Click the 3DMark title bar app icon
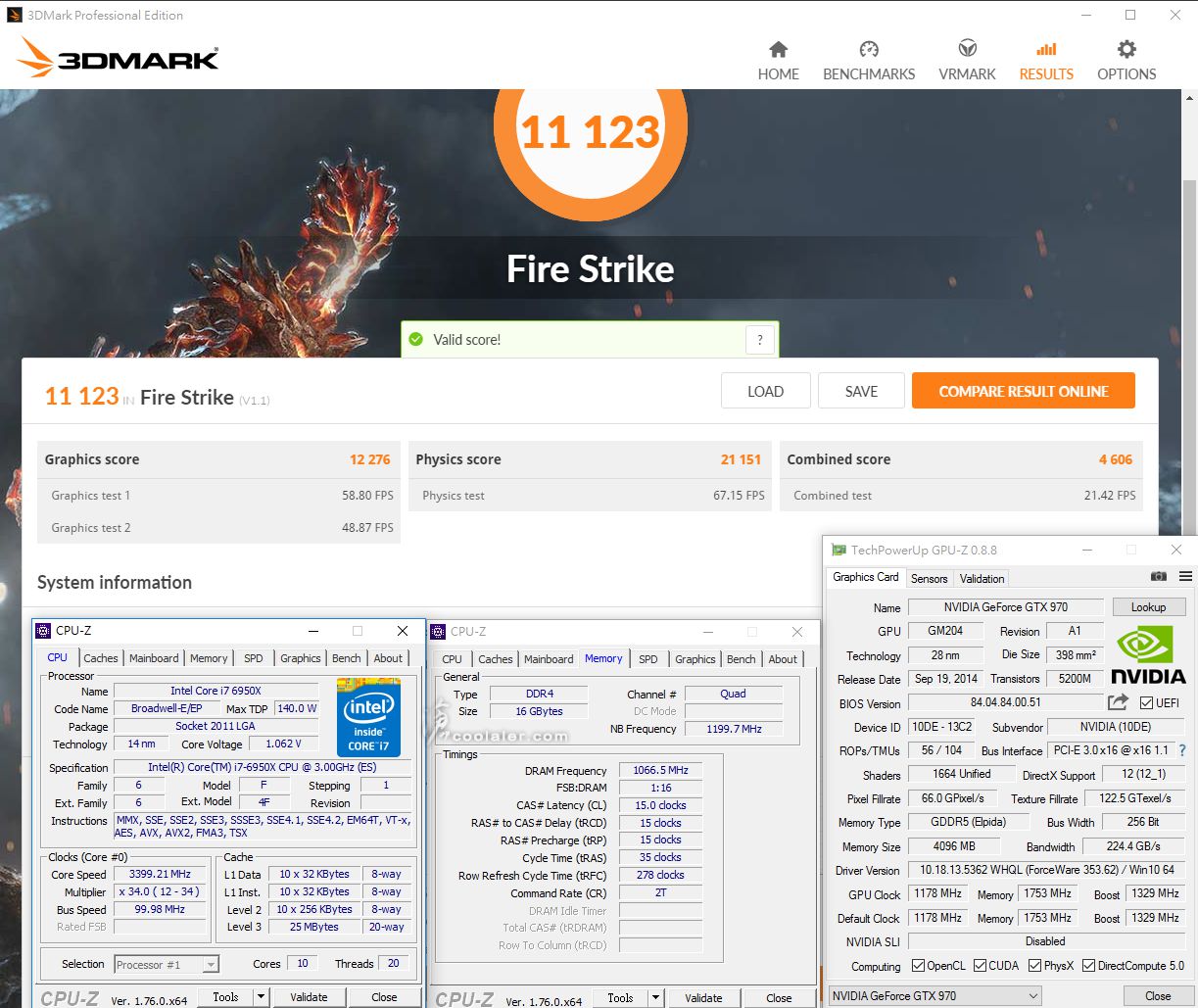Image resolution: width=1198 pixels, height=1008 pixels. [x=14, y=15]
